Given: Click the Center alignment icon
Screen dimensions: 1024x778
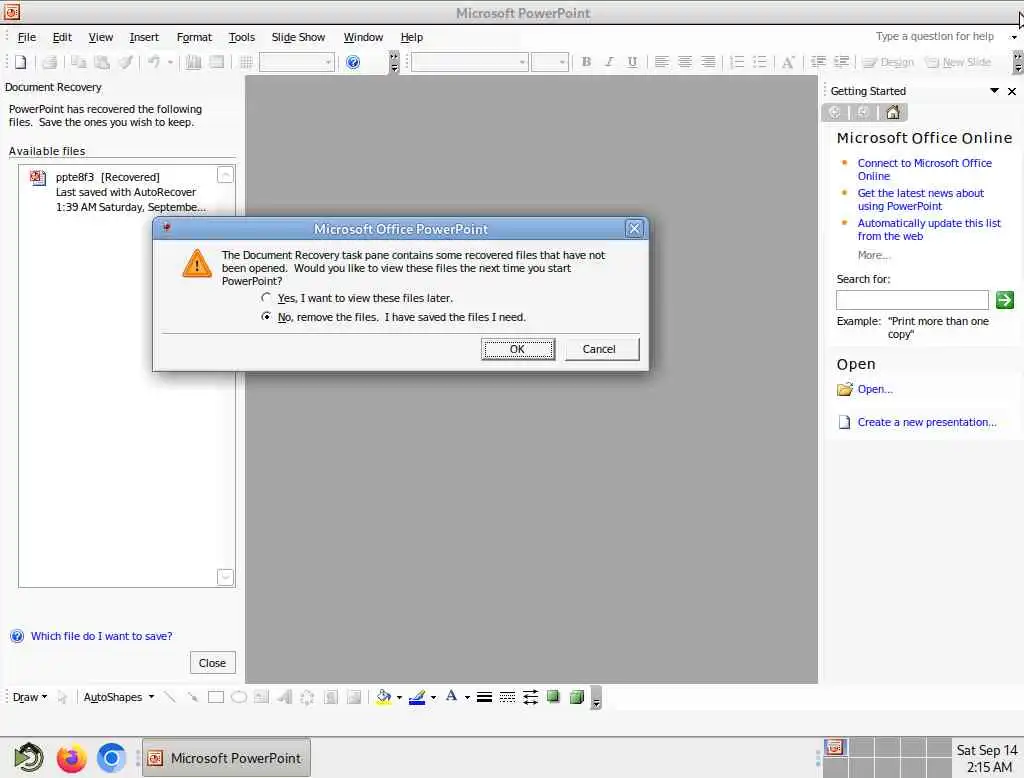Looking at the screenshot, I should pos(685,62).
